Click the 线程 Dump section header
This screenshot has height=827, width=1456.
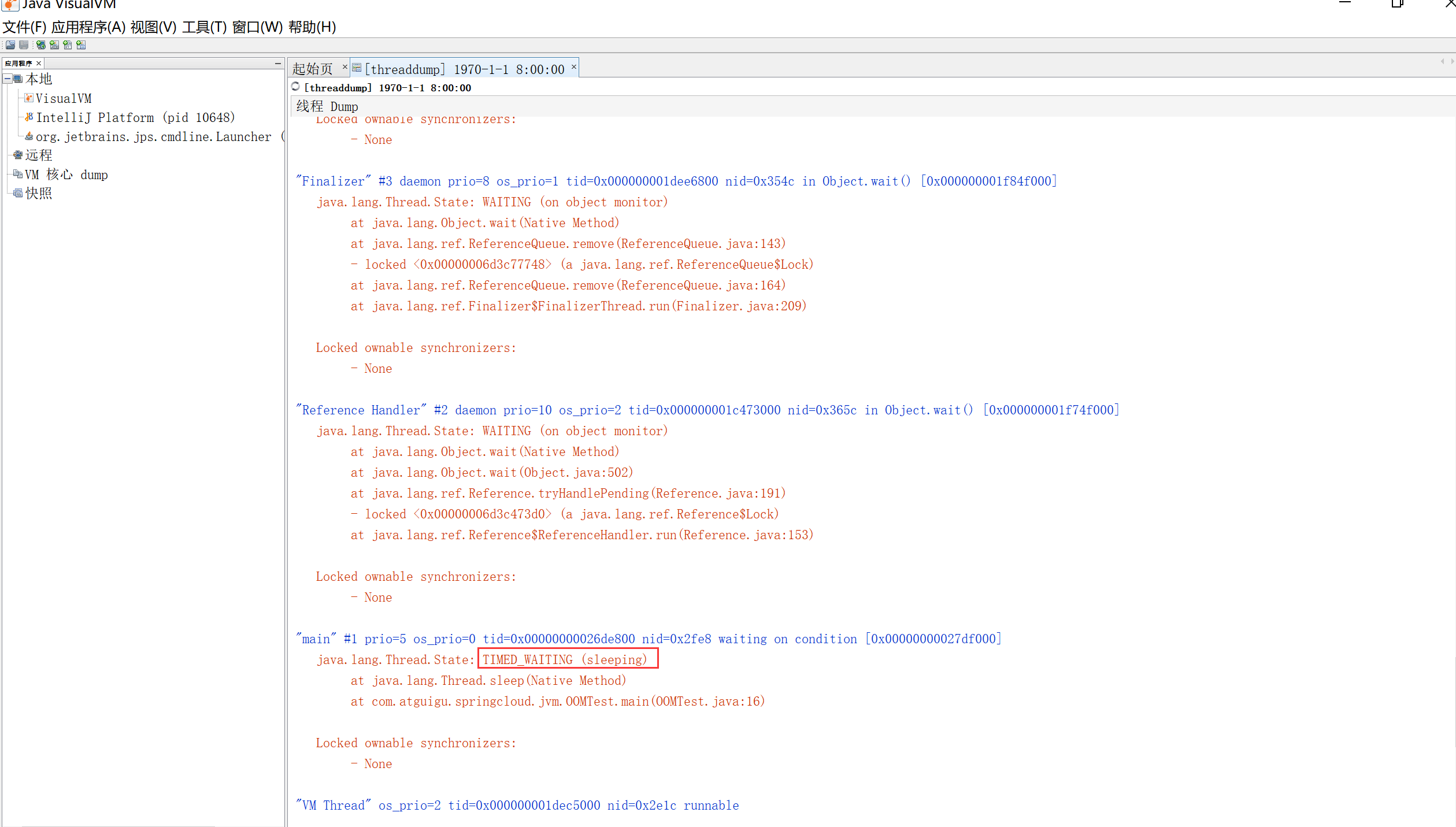(327, 106)
